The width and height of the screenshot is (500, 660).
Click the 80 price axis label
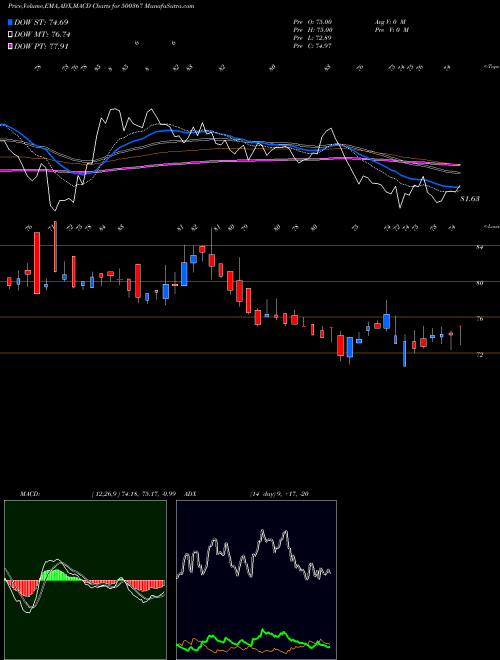(x=479, y=283)
